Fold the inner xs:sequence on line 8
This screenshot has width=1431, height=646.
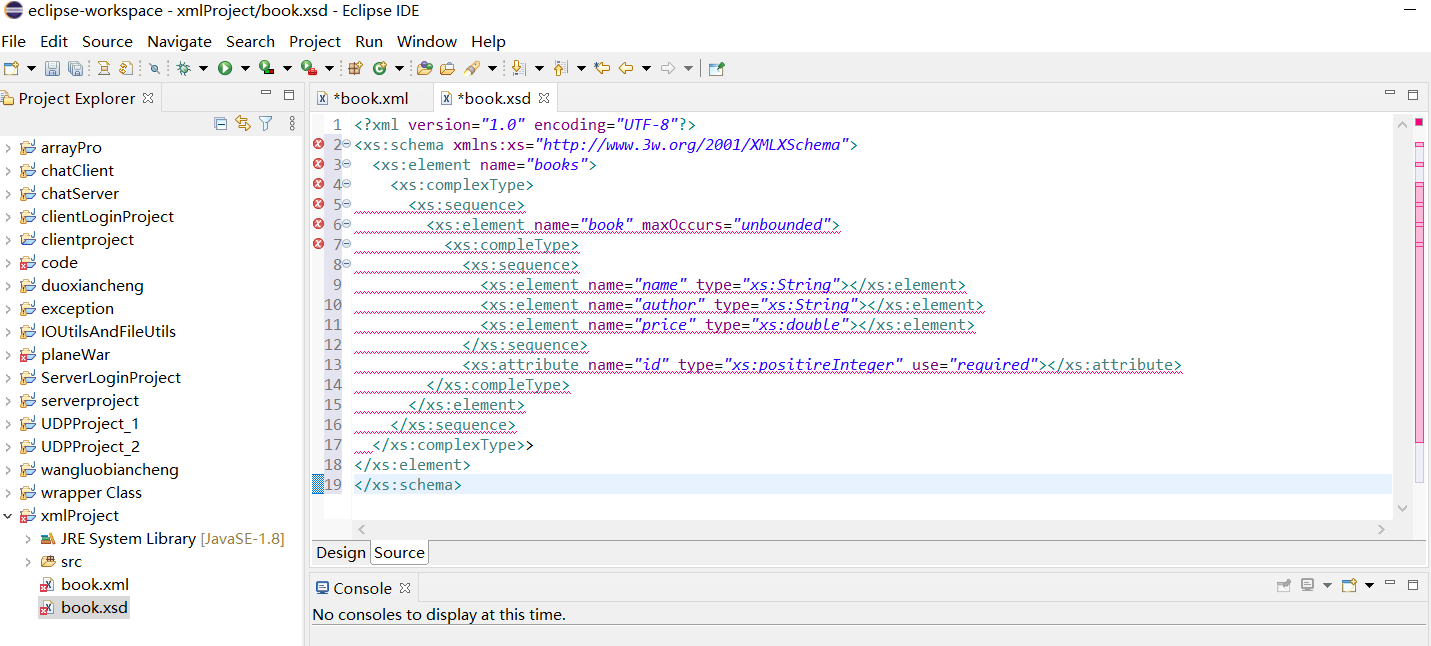[x=347, y=265]
